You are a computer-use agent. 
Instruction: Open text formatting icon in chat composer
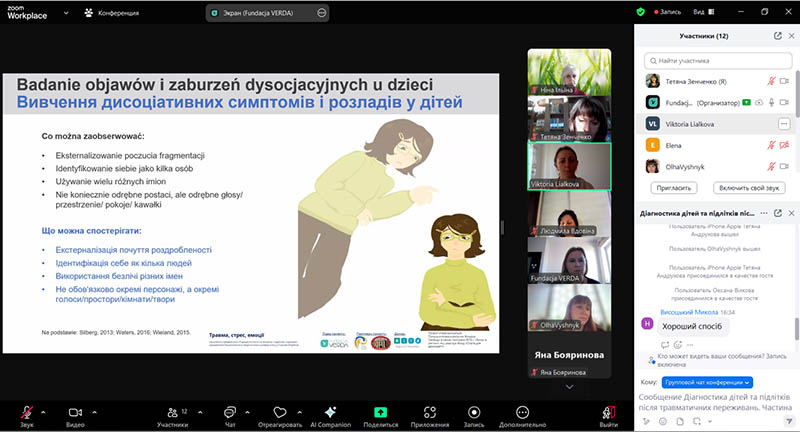646,421
